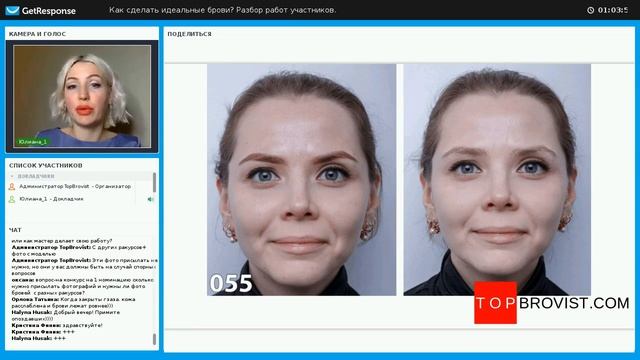Select participant Юлиана_1 - Докладчик
This screenshot has height=360, width=640.
(51, 199)
